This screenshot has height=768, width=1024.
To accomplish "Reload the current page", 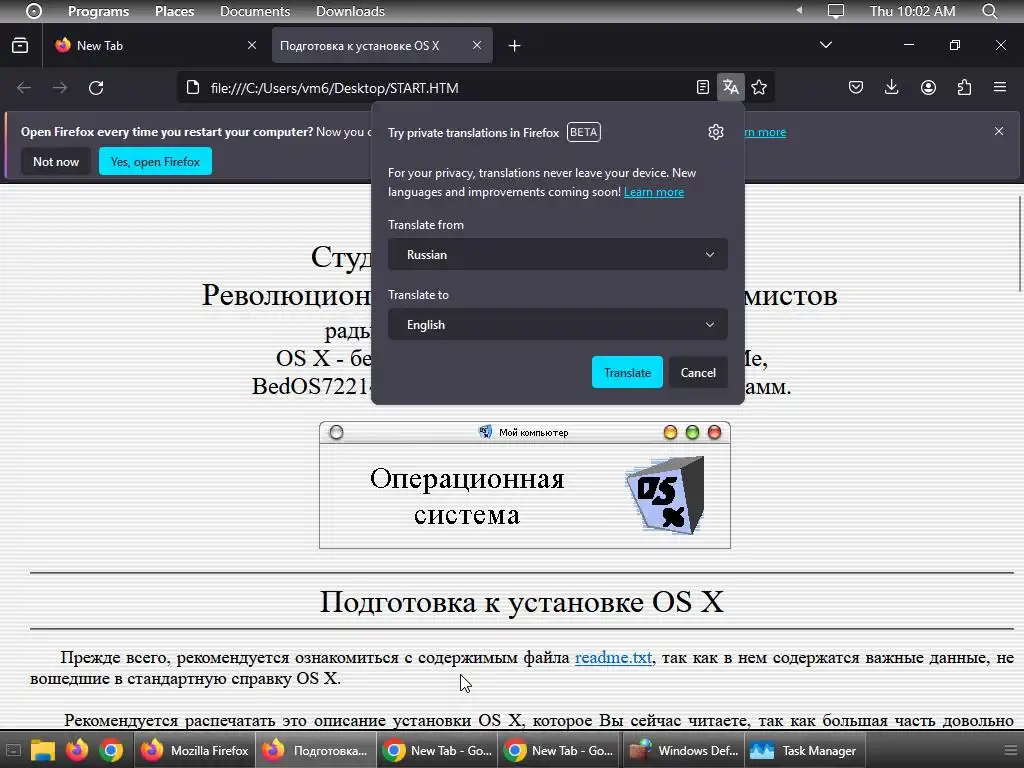I will click(96, 88).
